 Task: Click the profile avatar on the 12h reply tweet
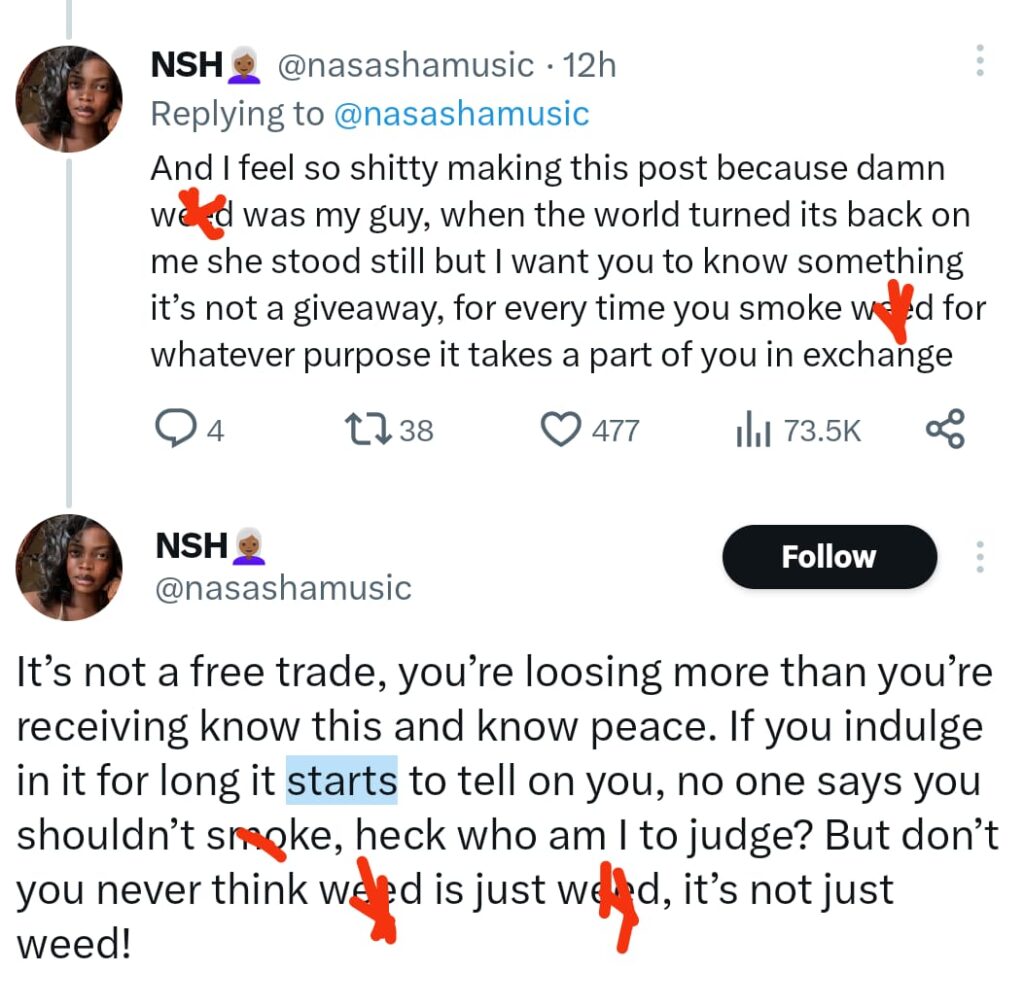pyautogui.click(x=69, y=98)
